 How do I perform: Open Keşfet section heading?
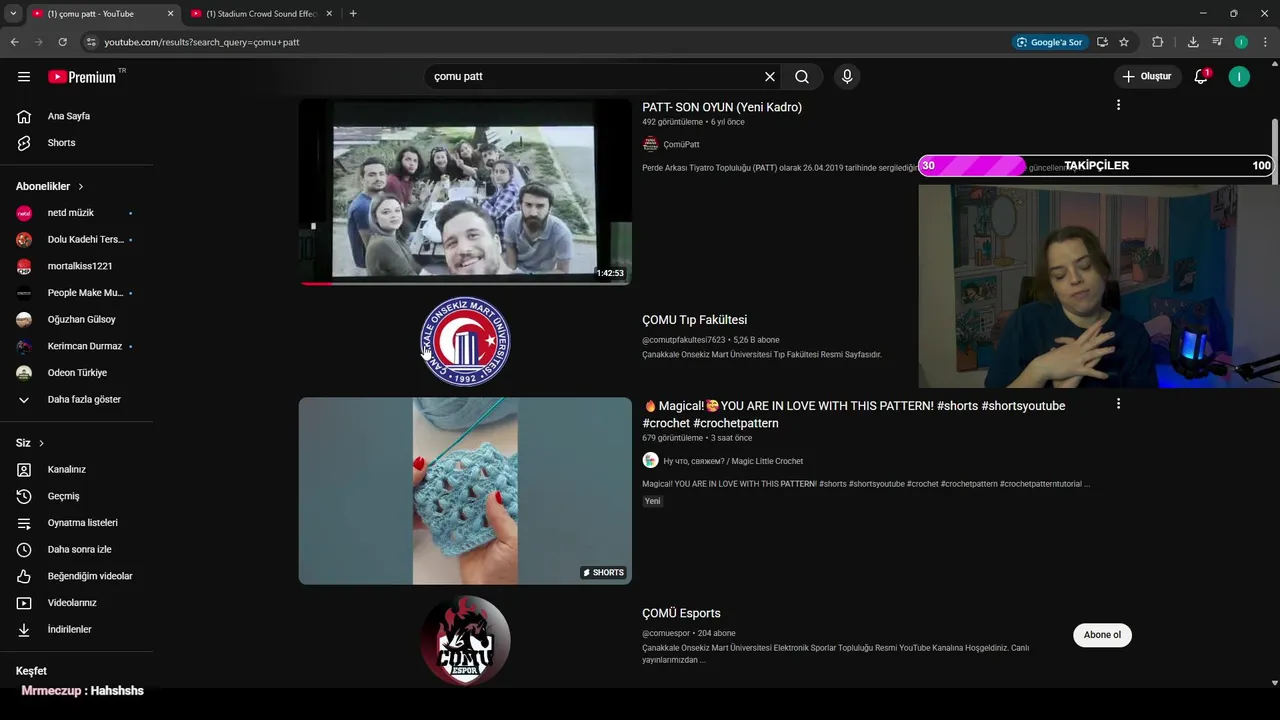click(x=31, y=671)
